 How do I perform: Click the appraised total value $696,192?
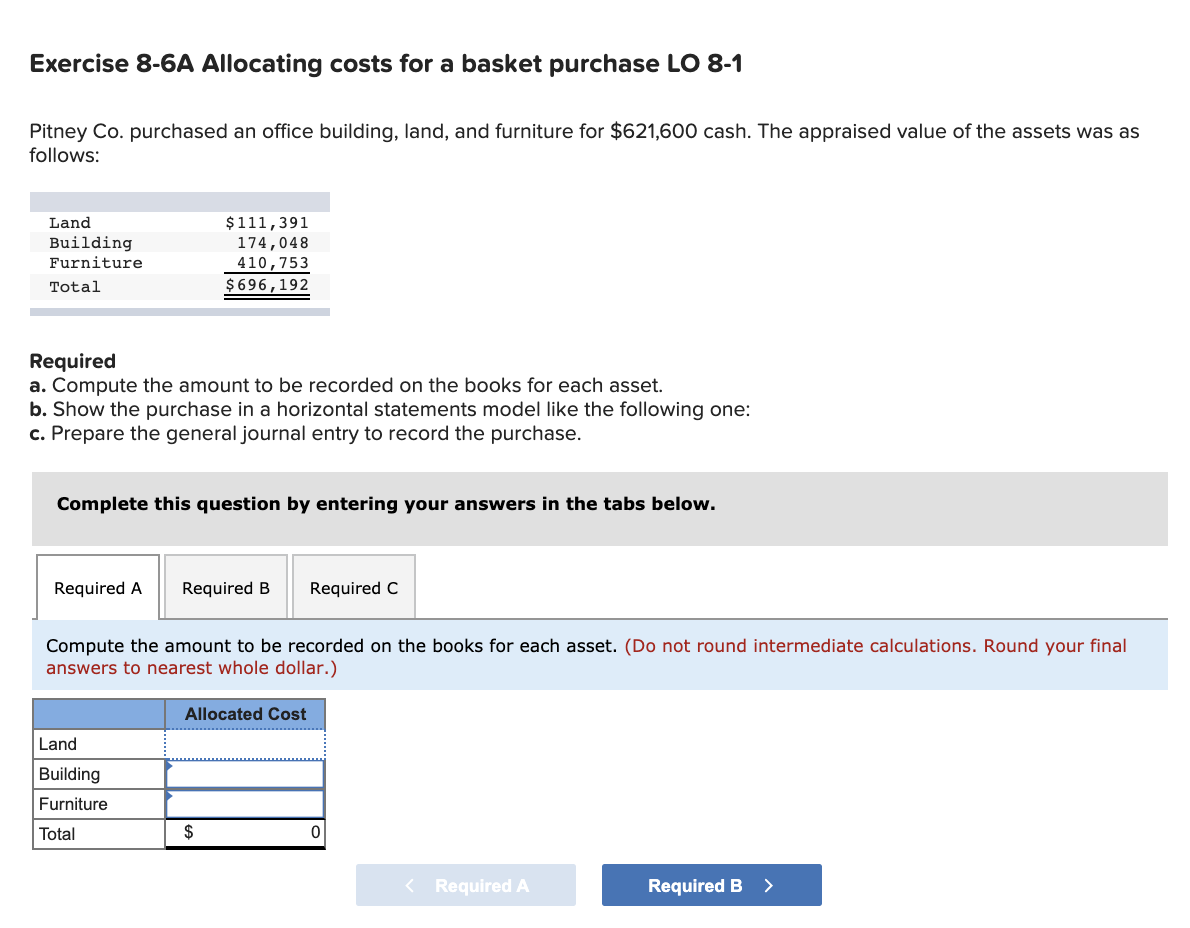[266, 287]
